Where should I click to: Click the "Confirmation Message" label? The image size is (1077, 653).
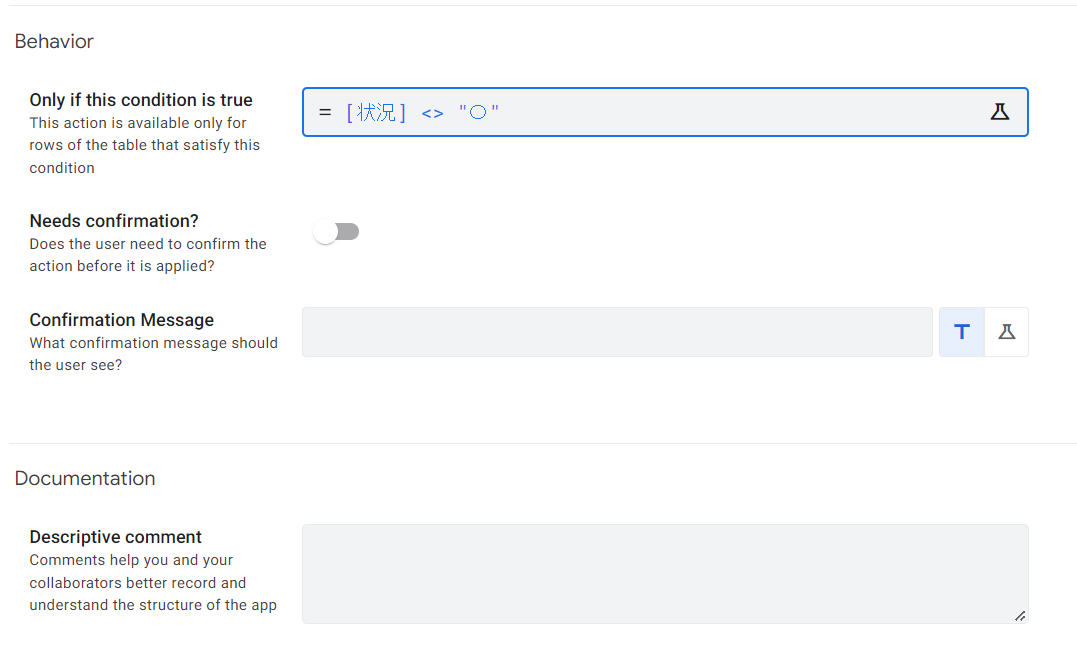pos(122,320)
